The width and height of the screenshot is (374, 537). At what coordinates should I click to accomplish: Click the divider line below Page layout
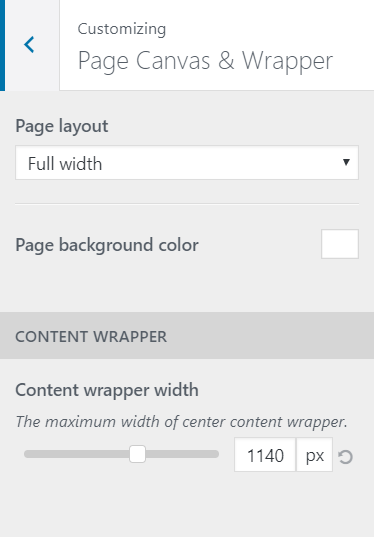pos(187,204)
